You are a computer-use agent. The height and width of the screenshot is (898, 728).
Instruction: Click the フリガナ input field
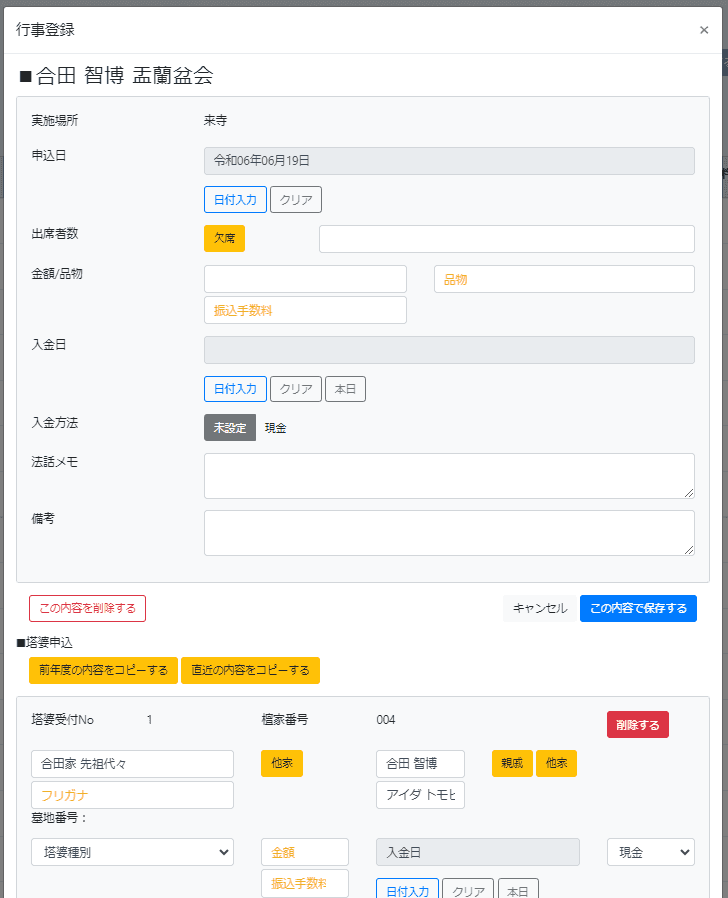(x=132, y=795)
